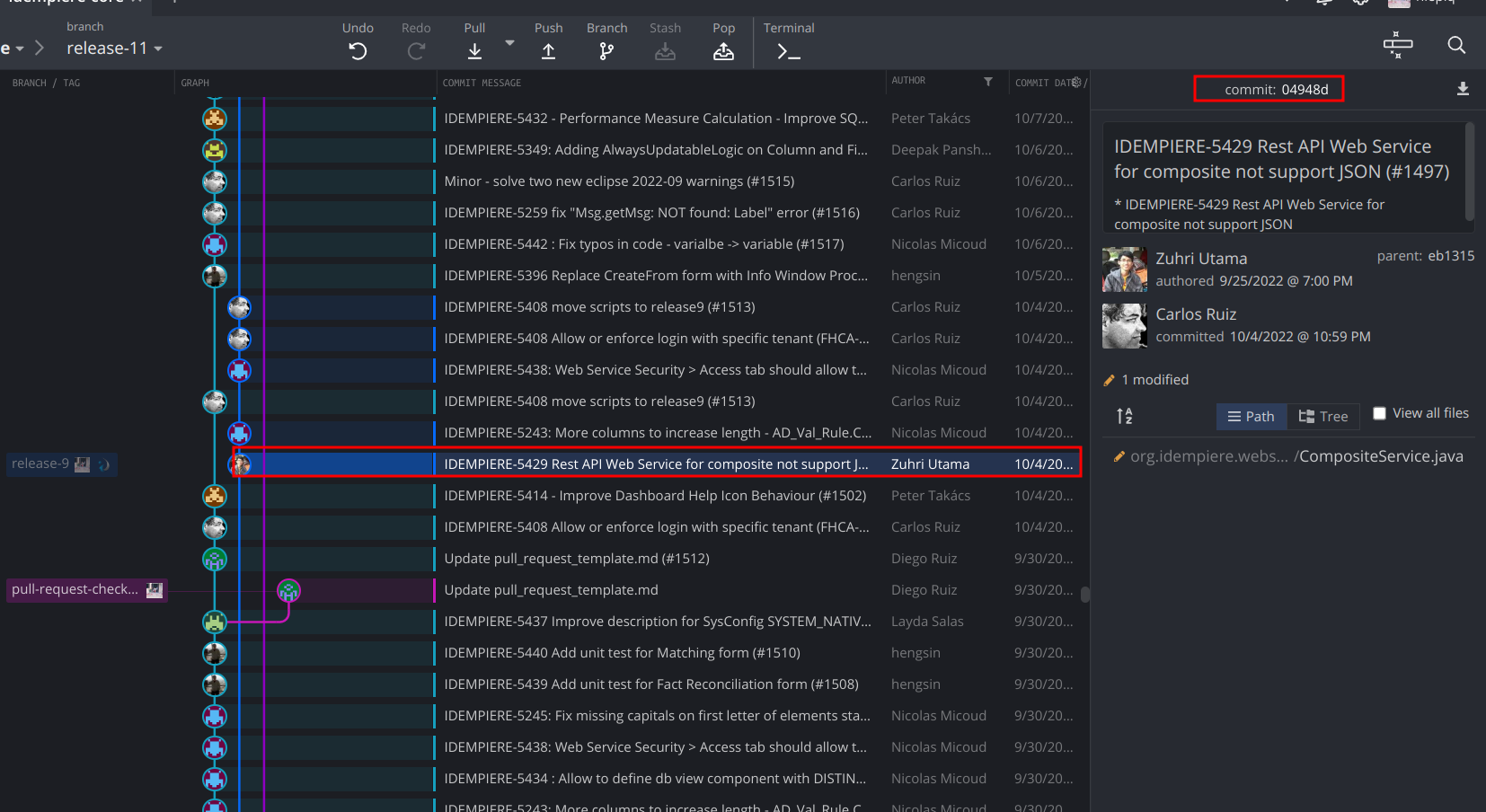The height and width of the screenshot is (812, 1486).
Task: Click graph node for Update pull_request_template.md commit
Action: pyautogui.click(x=288, y=590)
